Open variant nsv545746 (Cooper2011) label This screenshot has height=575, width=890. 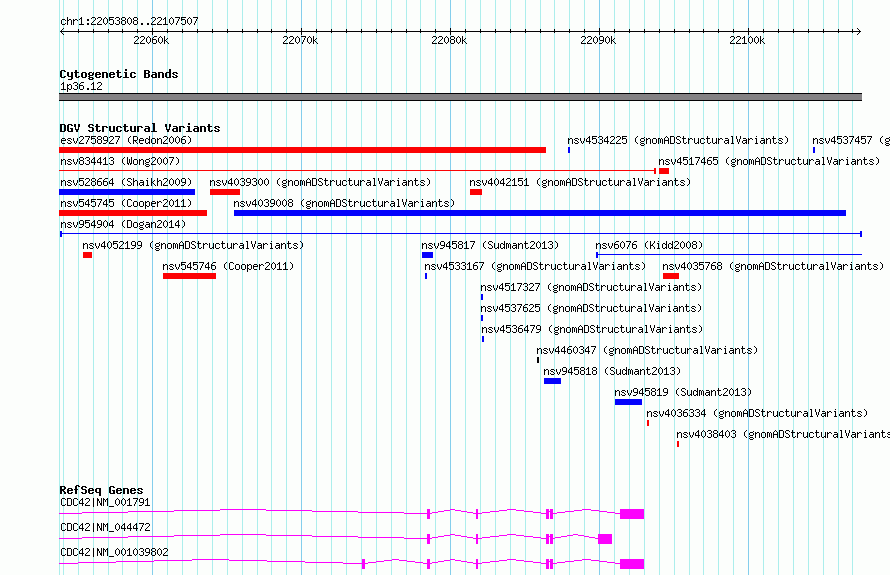[x=228, y=266]
